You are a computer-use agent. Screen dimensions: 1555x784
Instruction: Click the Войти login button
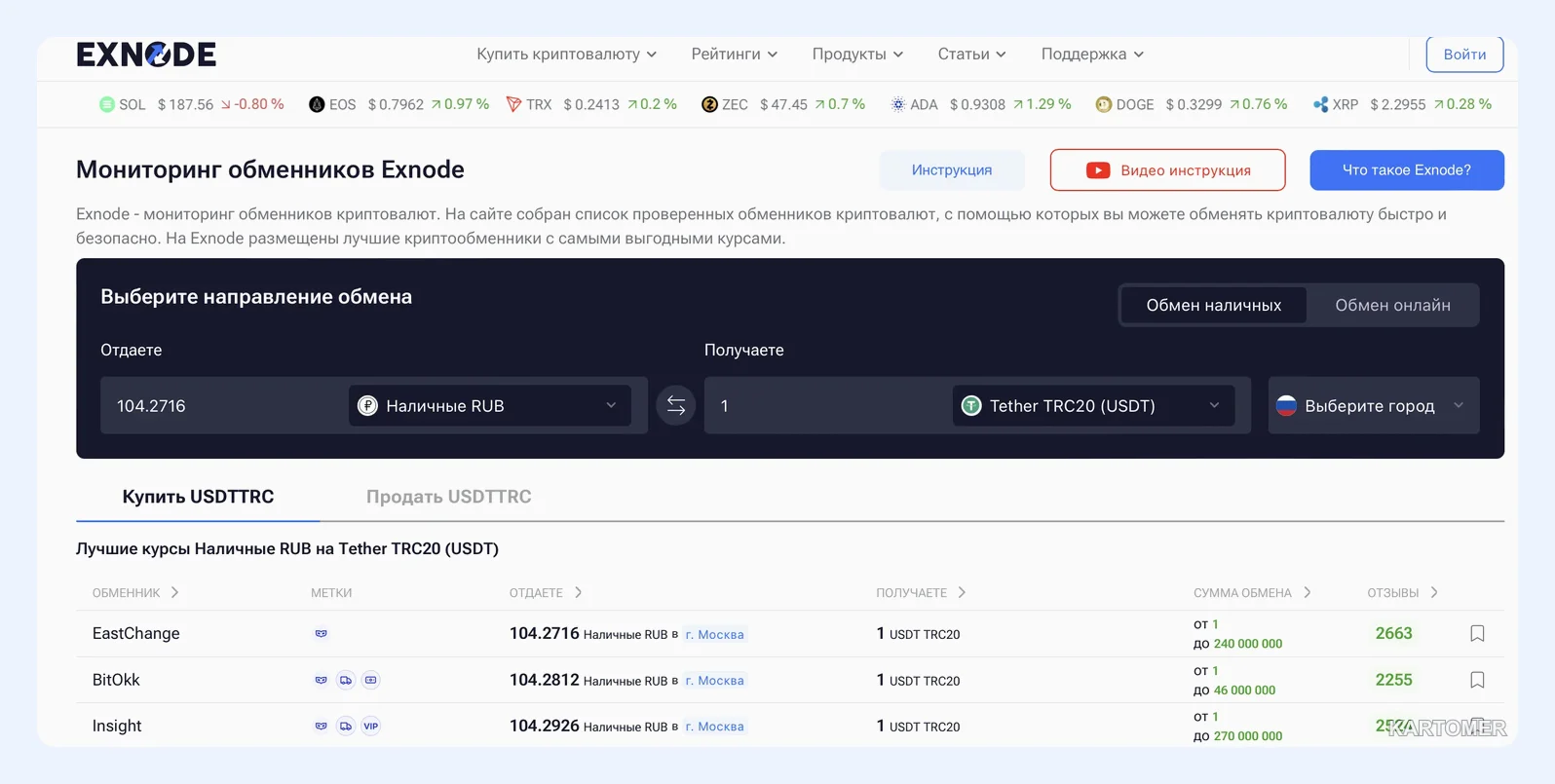(1464, 55)
